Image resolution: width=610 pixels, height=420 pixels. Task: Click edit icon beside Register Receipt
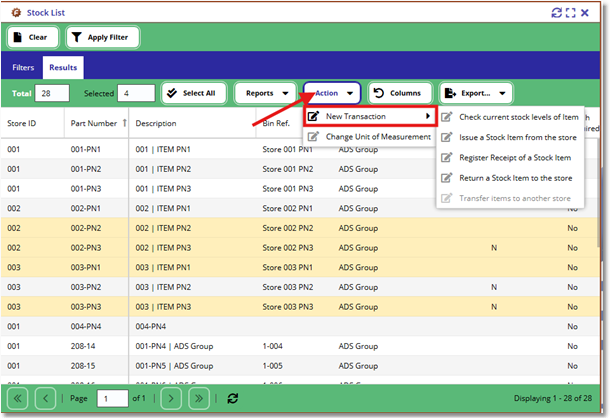(x=447, y=157)
